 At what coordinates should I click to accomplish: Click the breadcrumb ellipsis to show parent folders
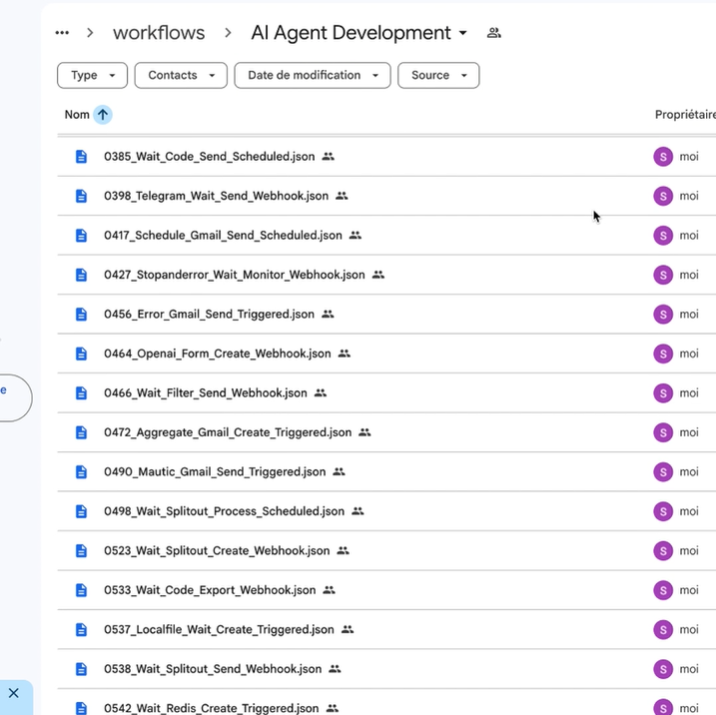62,33
